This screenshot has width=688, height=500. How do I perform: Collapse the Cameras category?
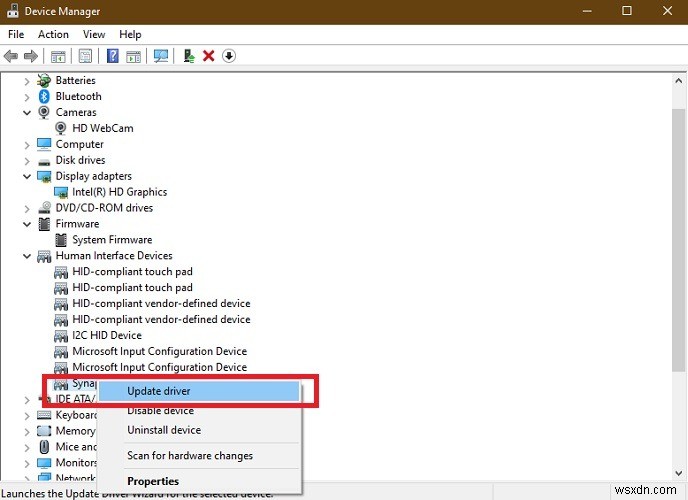pyautogui.click(x=27, y=113)
